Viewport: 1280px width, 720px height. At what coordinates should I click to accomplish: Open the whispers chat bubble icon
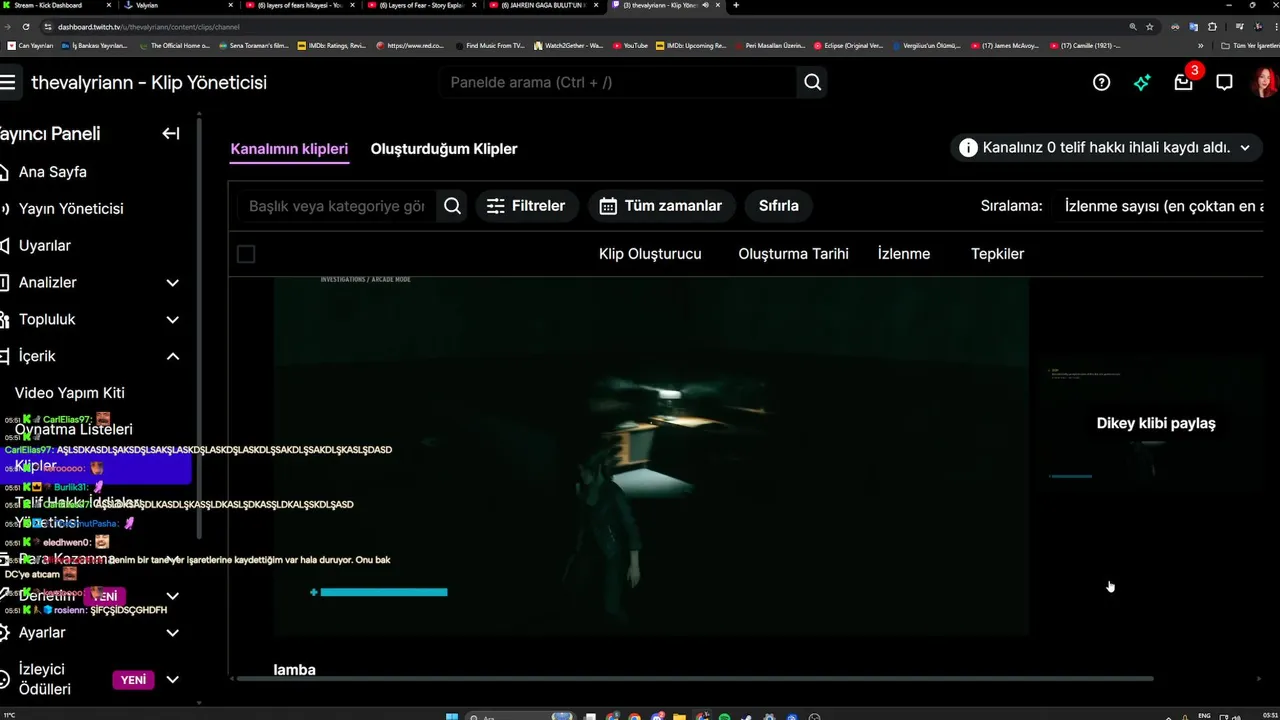pos(1224,82)
